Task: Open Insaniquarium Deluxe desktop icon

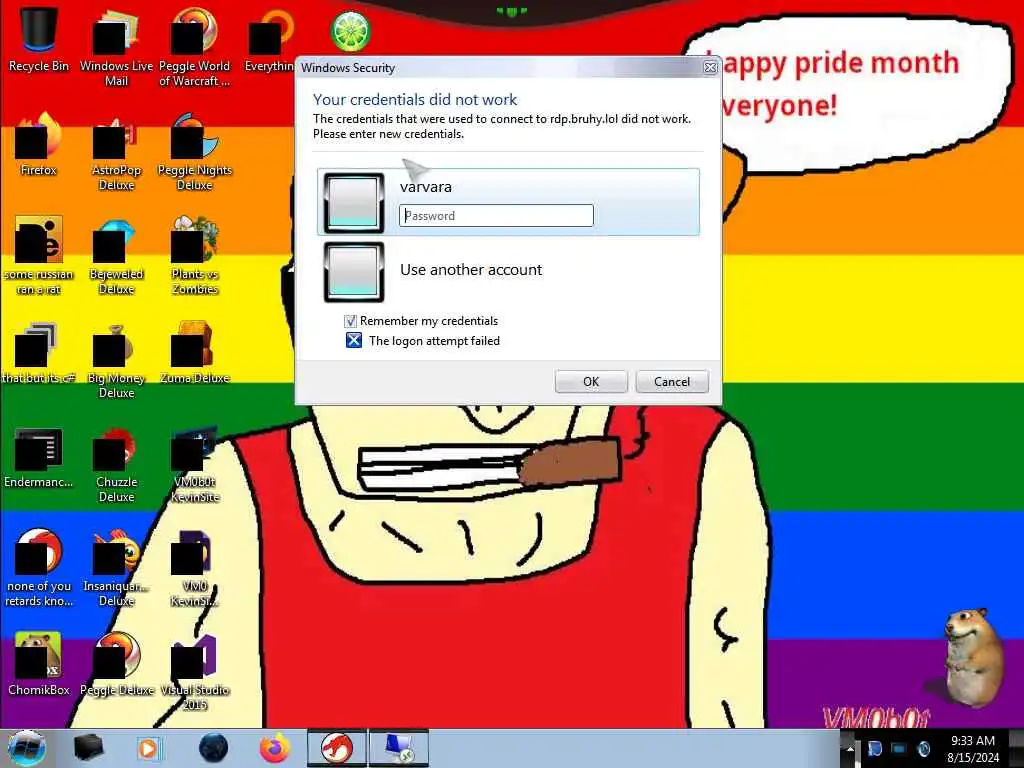Action: [x=116, y=567]
